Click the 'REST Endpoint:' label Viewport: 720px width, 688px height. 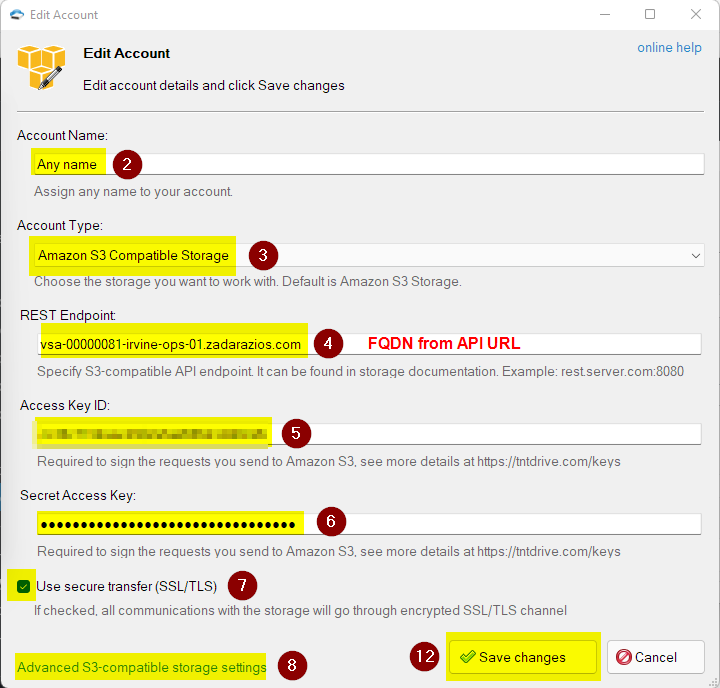[68, 315]
